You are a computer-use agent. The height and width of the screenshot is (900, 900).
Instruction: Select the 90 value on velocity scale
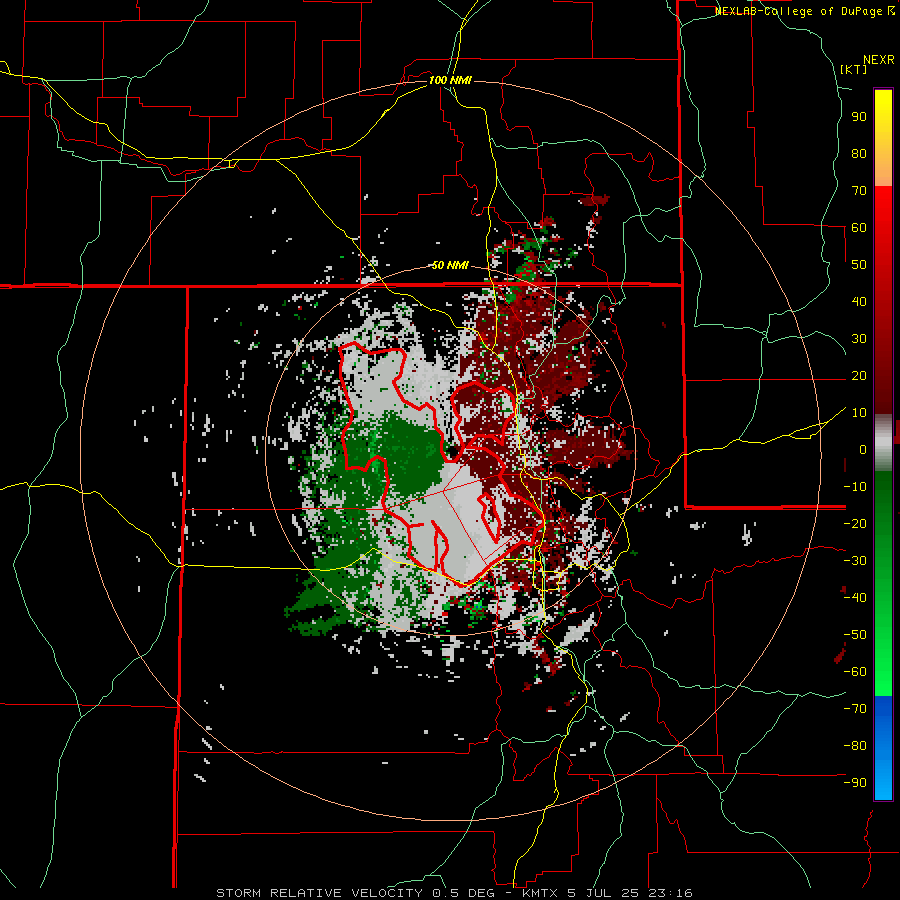pos(859,117)
